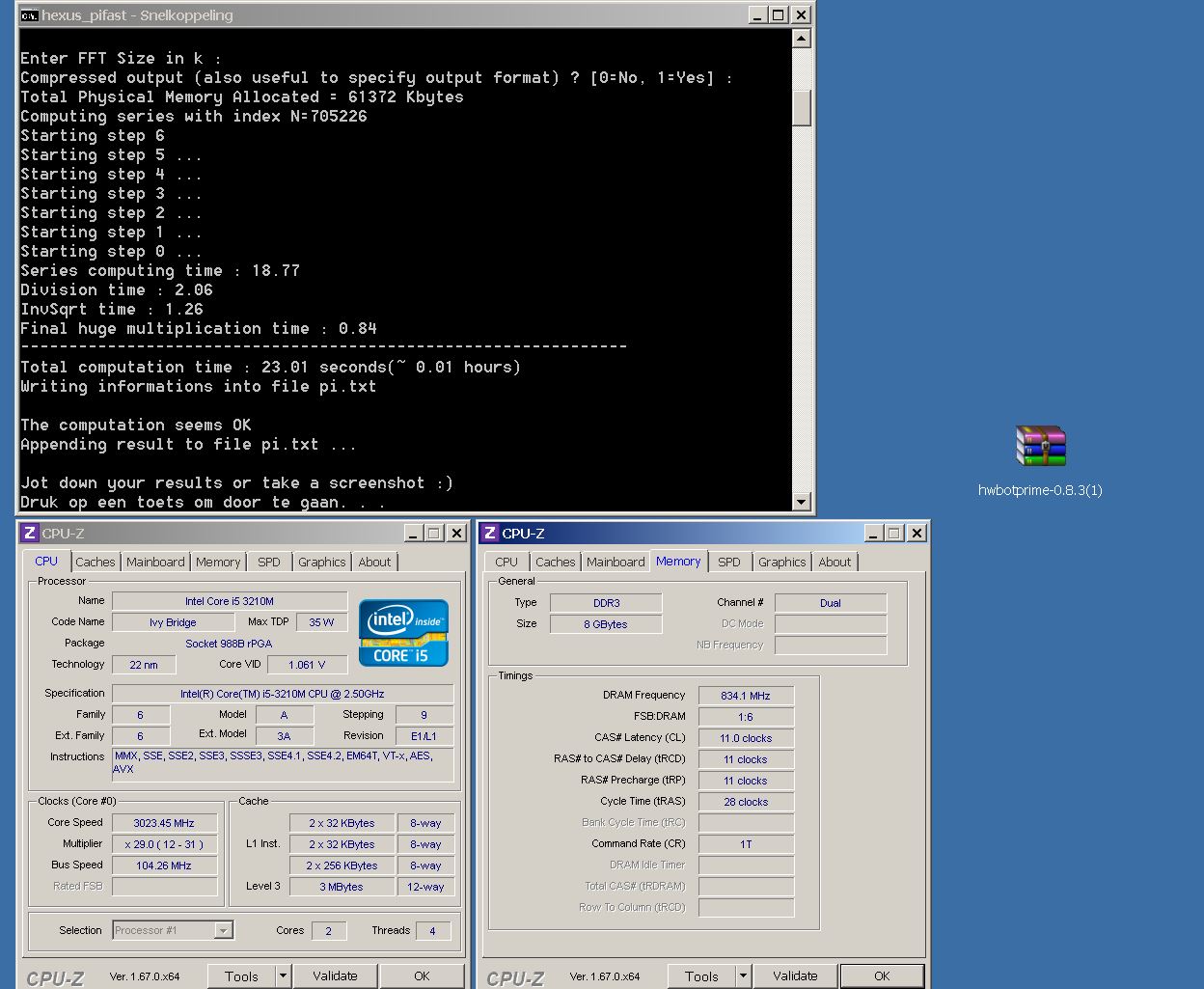Minimize the left CPU-Z window
1204x989 pixels.
tap(412, 533)
